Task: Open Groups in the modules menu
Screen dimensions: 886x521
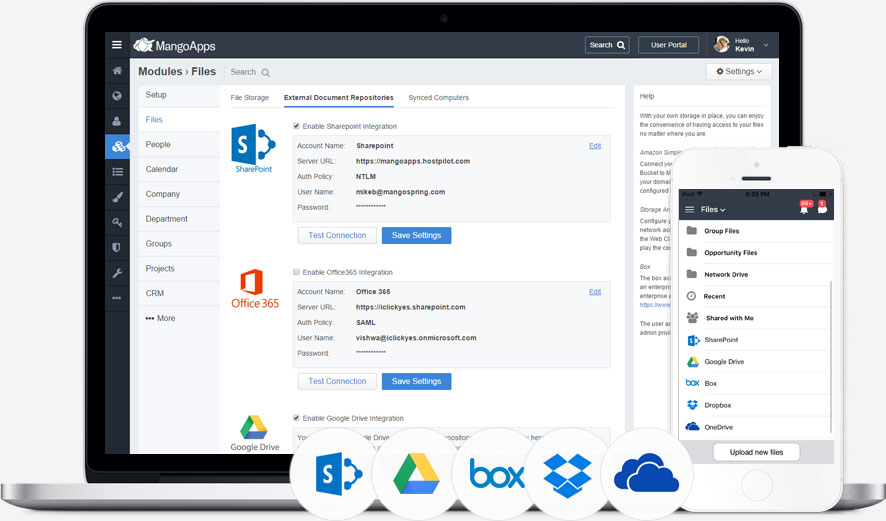Action: click(x=179, y=244)
